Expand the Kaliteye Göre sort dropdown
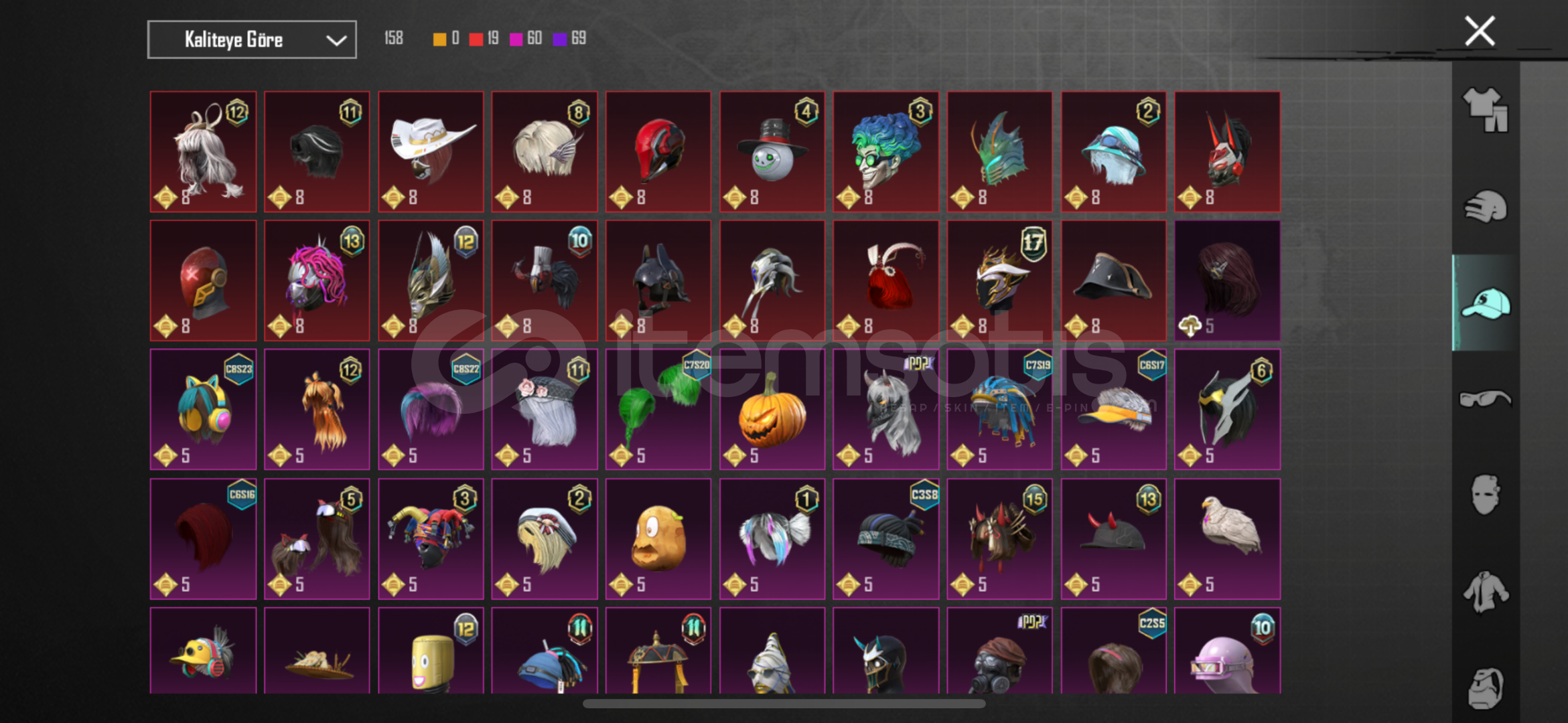Viewport: 1568px width, 723px height. 252,40
